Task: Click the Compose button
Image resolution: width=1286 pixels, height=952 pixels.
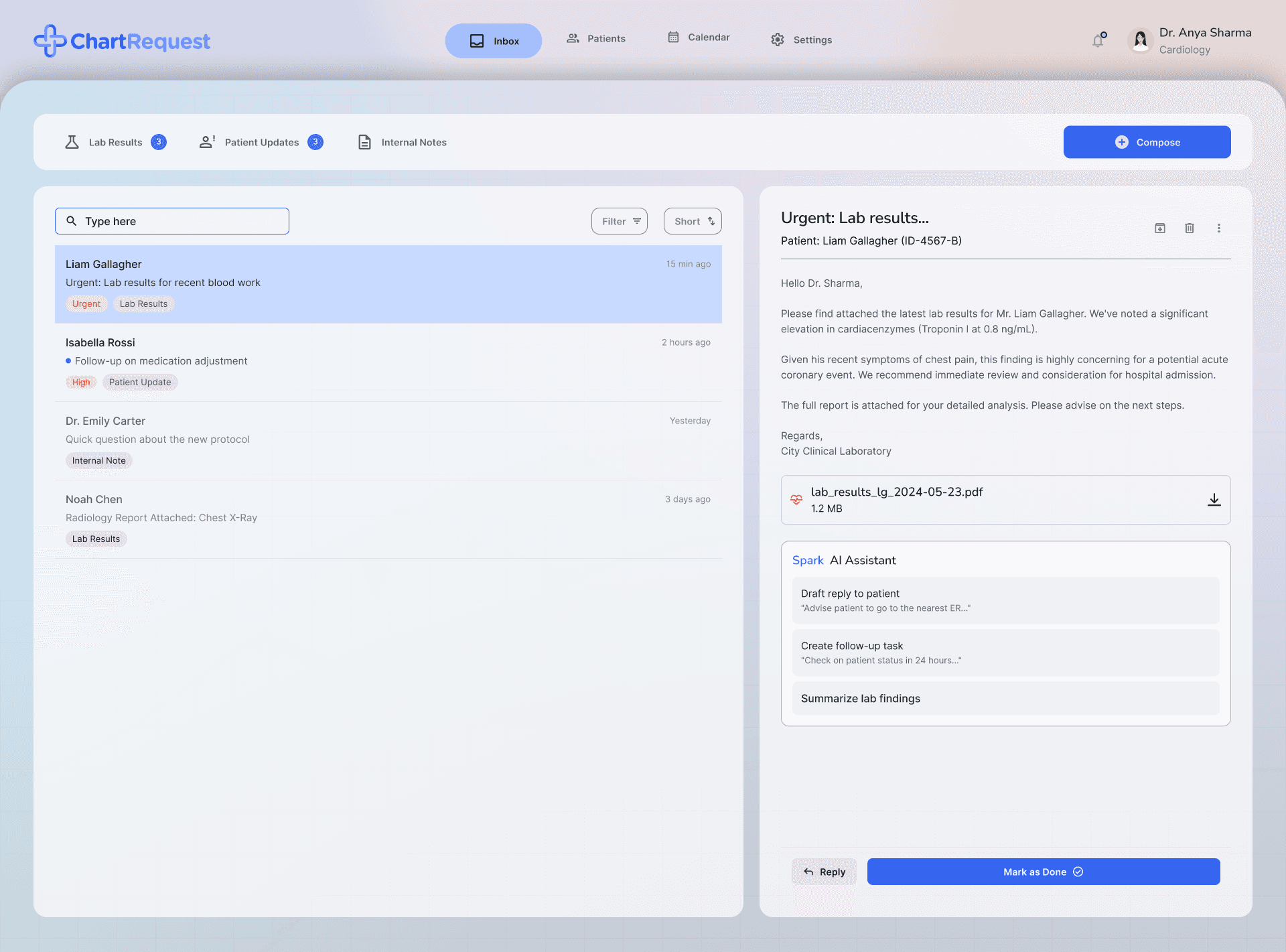Action: point(1147,142)
